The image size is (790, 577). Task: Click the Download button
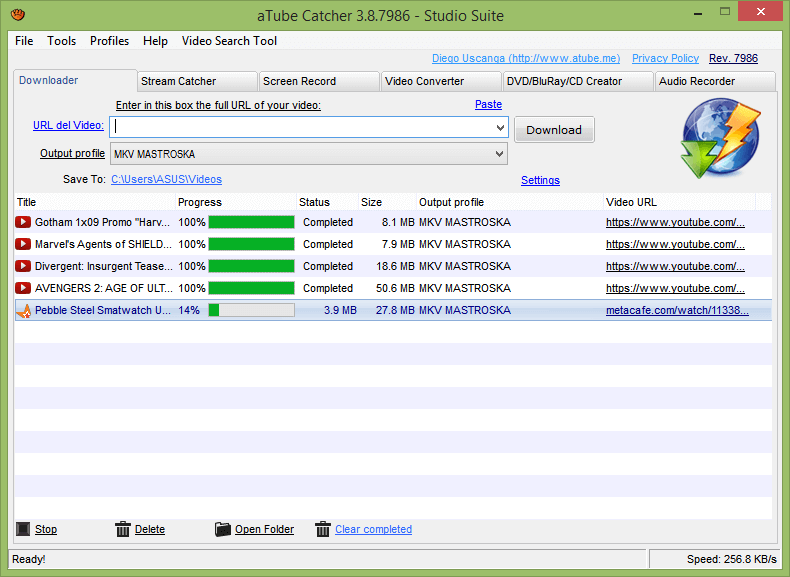554,130
